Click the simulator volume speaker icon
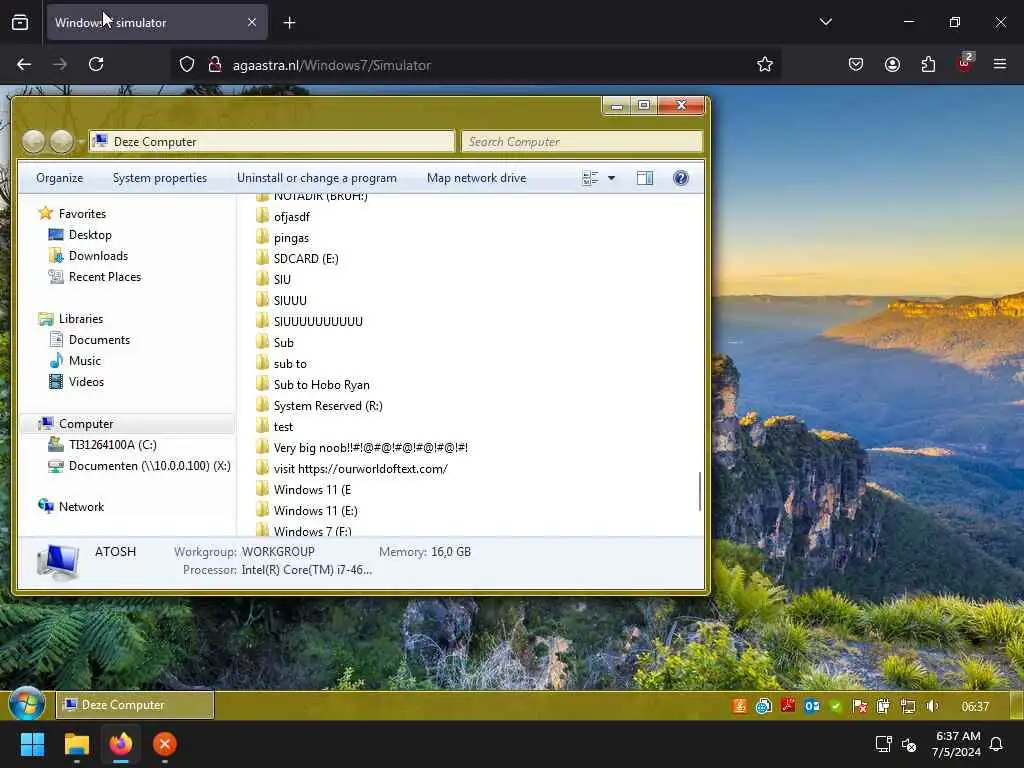This screenshot has width=1024, height=768. point(932,706)
